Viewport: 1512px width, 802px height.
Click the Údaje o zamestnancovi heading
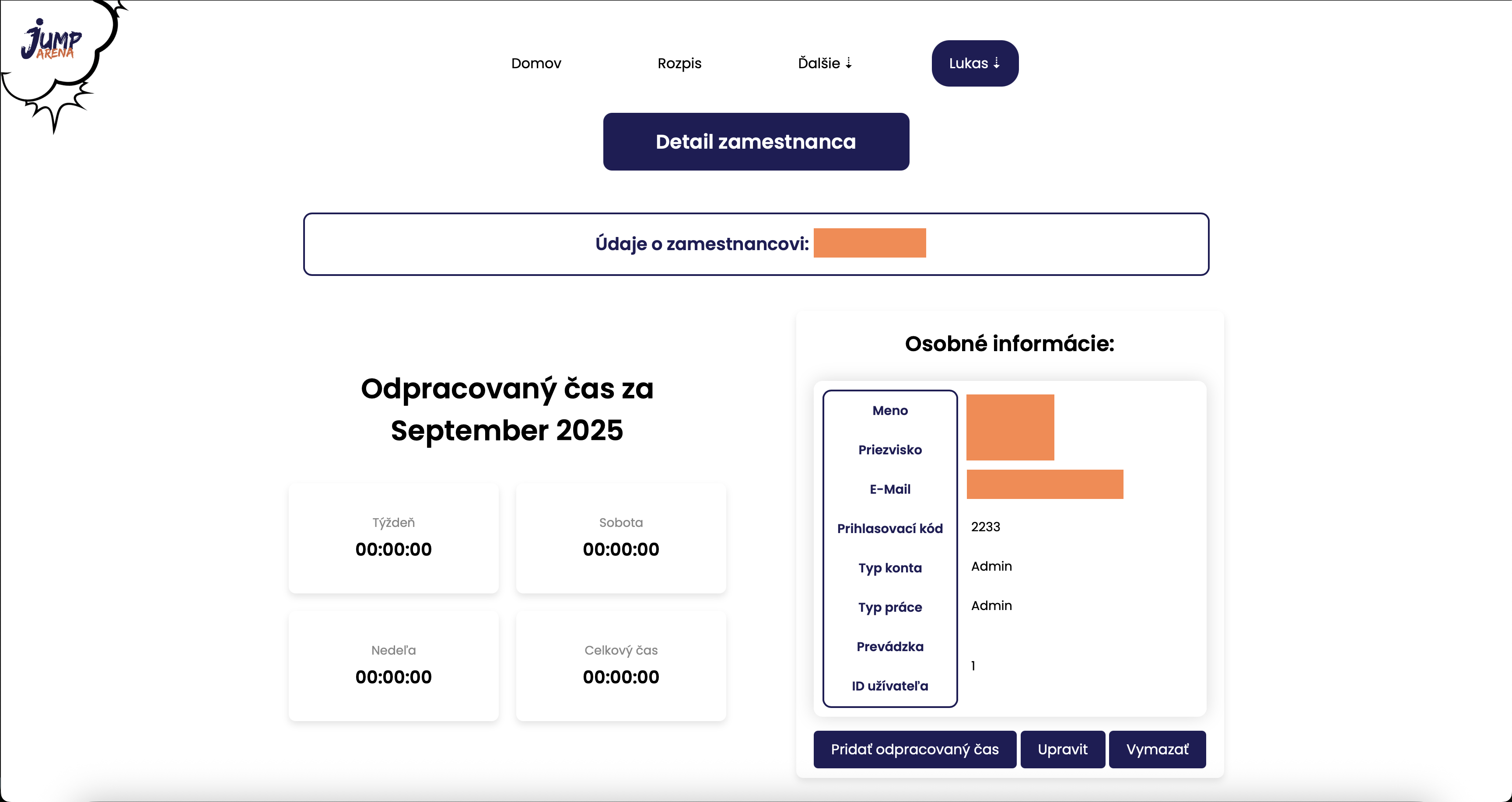pyautogui.click(x=702, y=244)
